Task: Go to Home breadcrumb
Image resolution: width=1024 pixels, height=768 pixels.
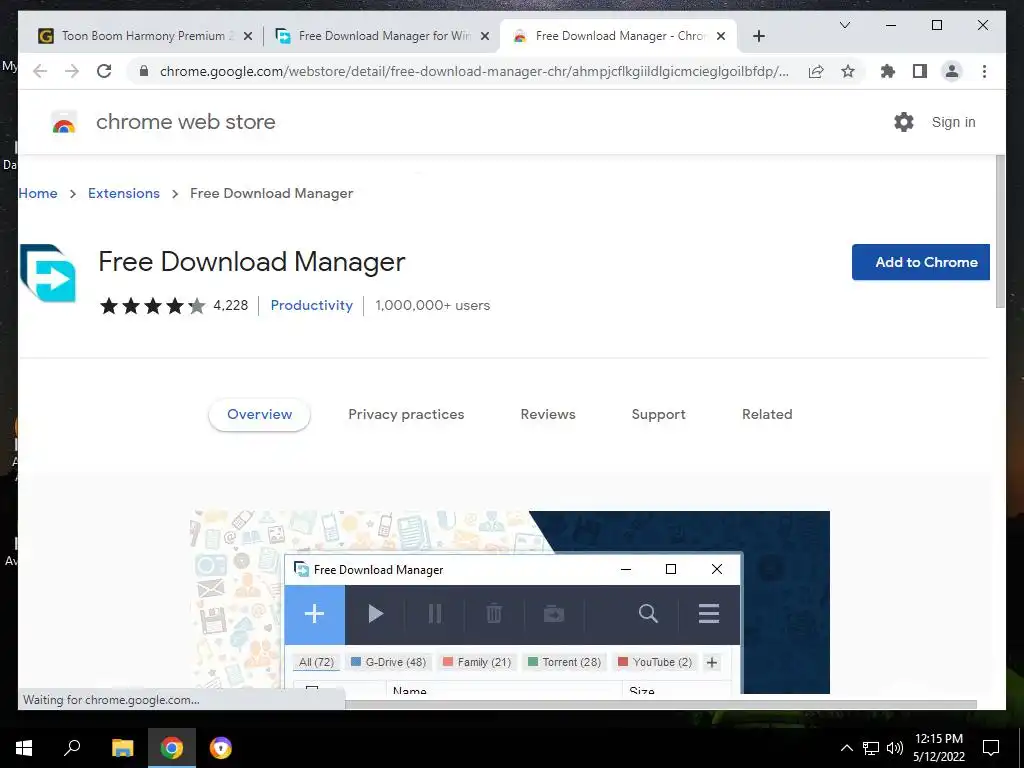Action: click(38, 193)
